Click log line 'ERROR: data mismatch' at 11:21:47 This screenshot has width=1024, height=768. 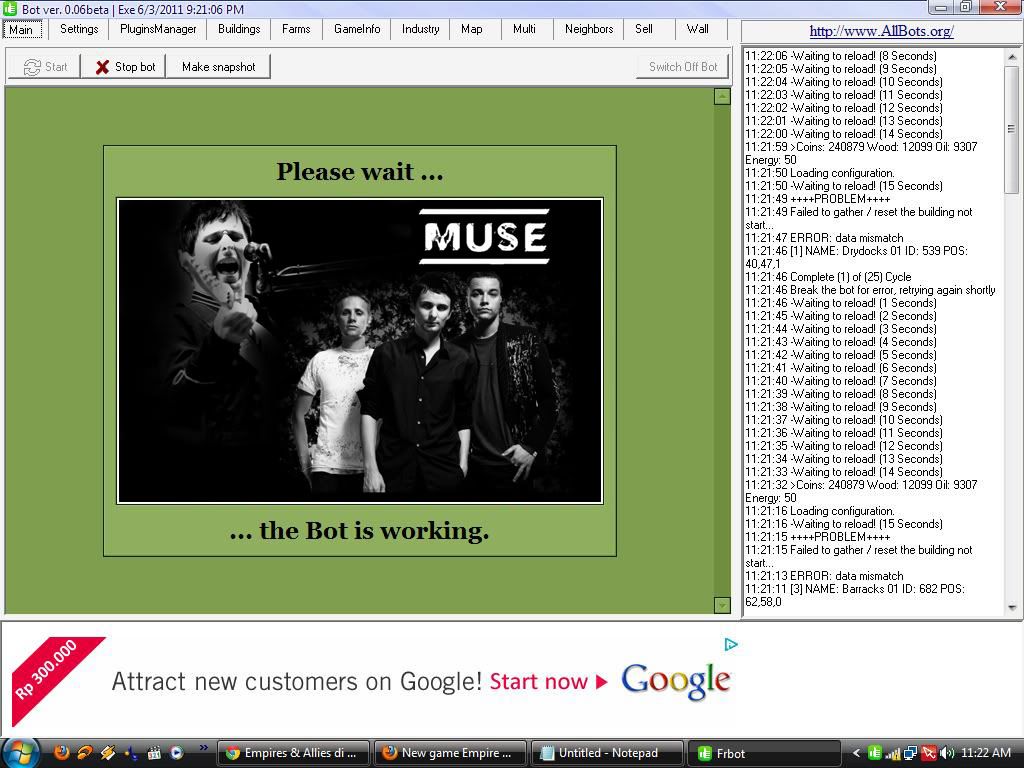point(824,238)
